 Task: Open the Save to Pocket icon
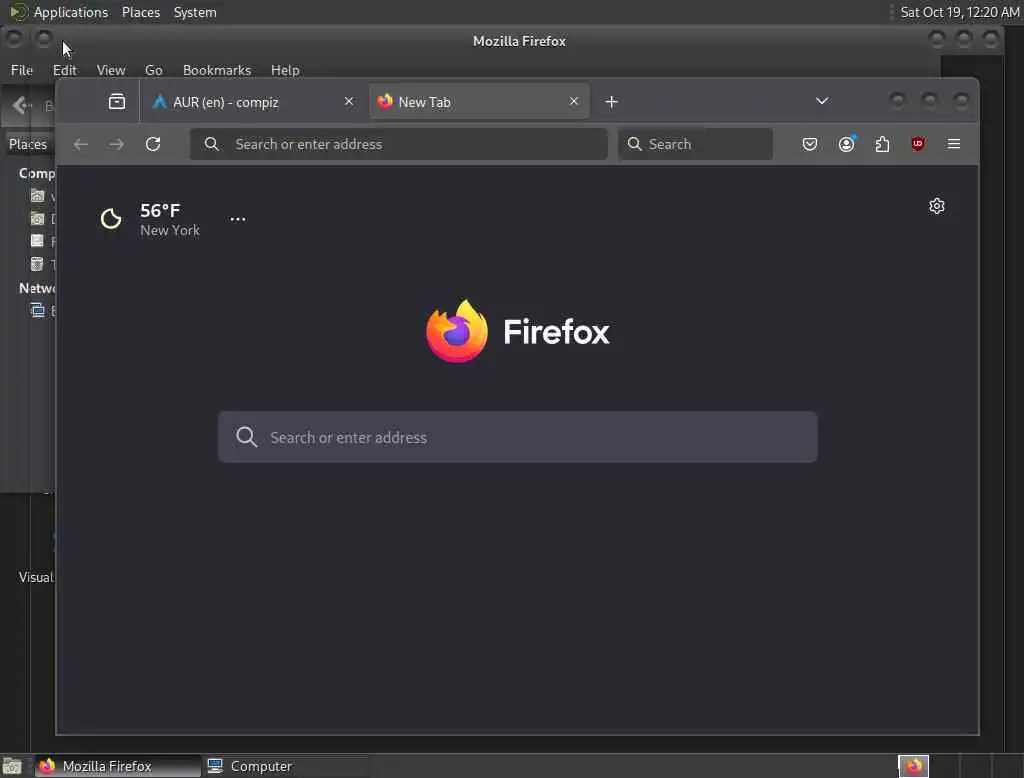(810, 144)
